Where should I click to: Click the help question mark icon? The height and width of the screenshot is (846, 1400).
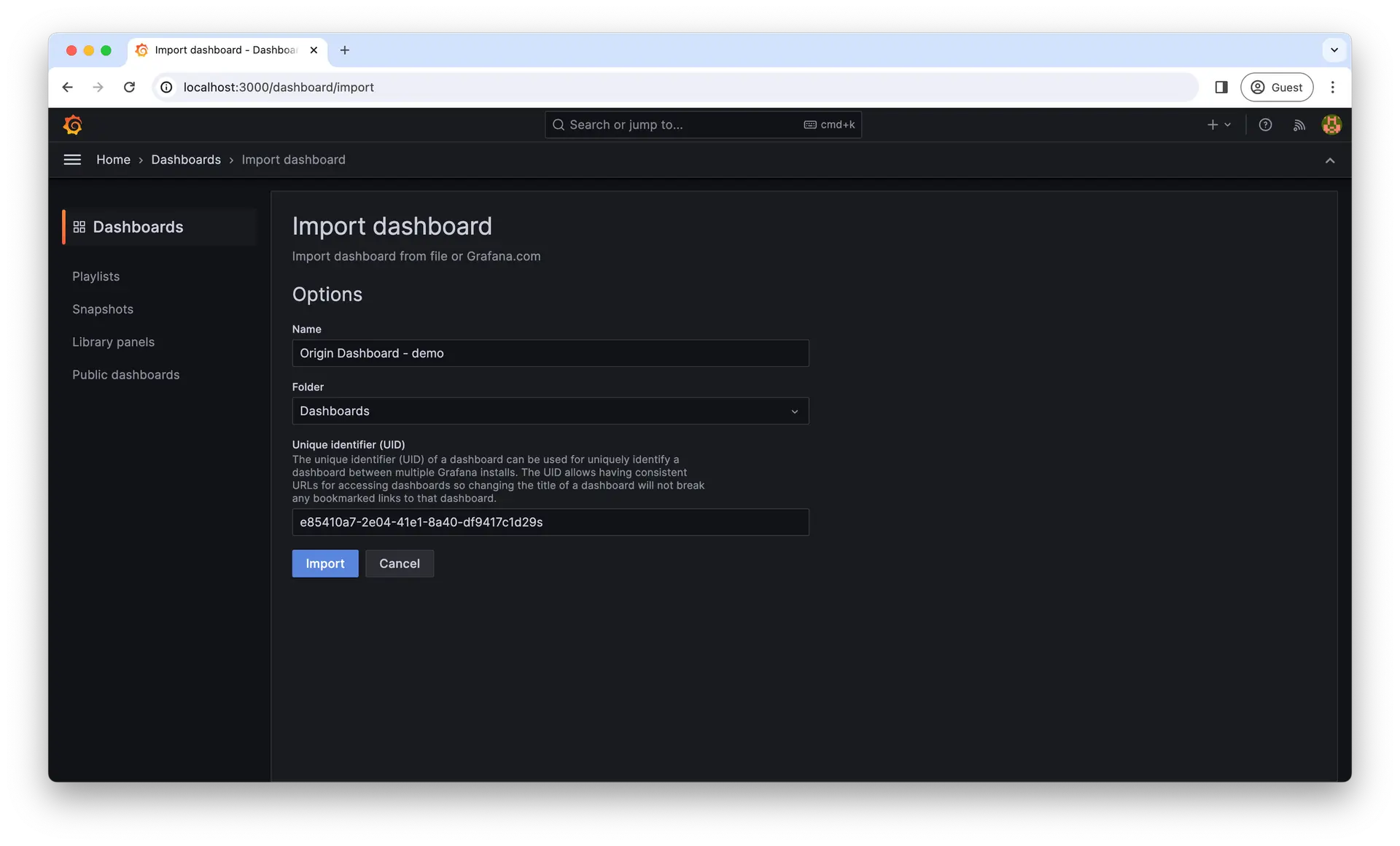1265,125
